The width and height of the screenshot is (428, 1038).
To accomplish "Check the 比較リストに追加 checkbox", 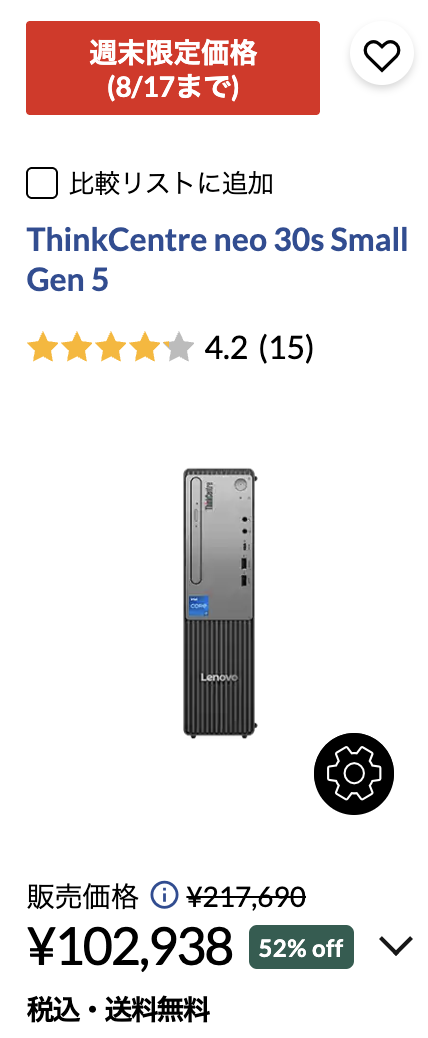I will pos(42,183).
